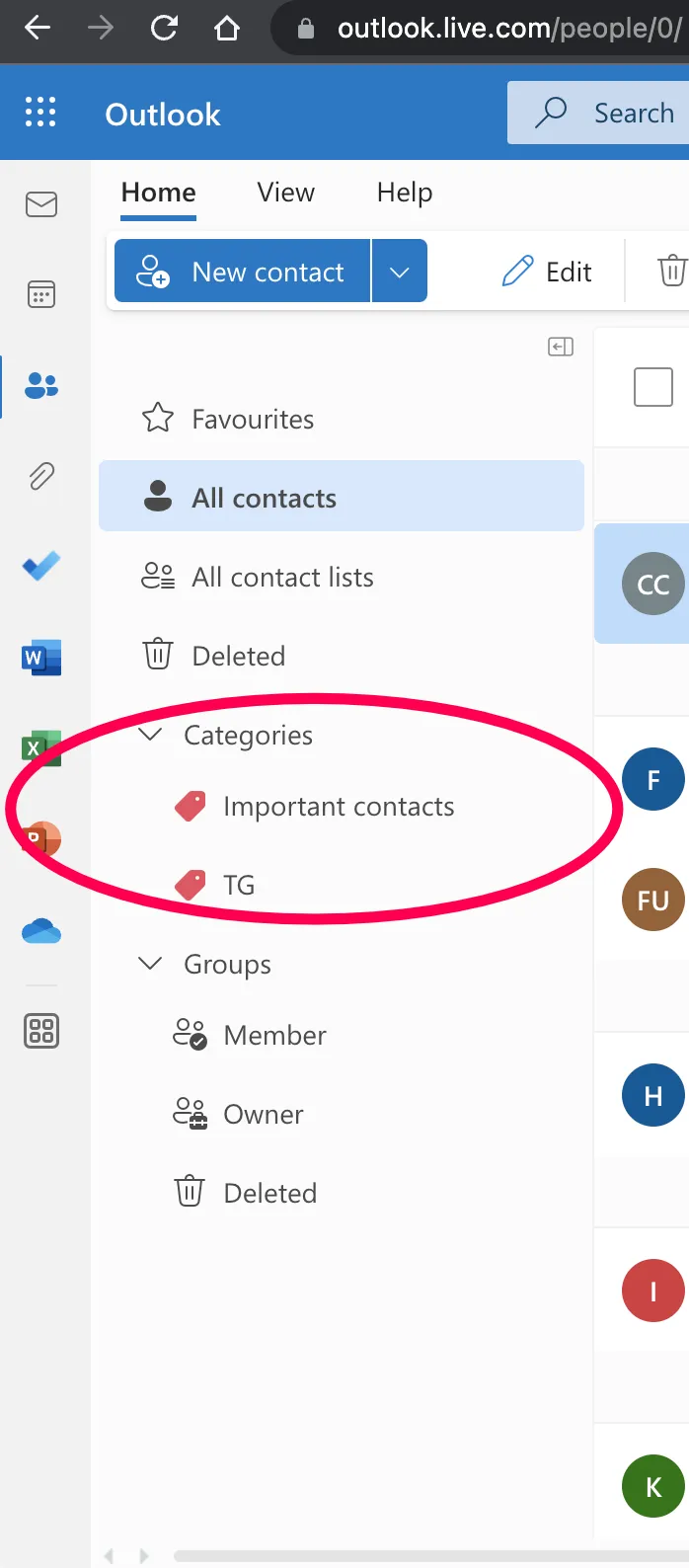Open the Help tab
The width and height of the screenshot is (689, 1568).
pos(405,193)
